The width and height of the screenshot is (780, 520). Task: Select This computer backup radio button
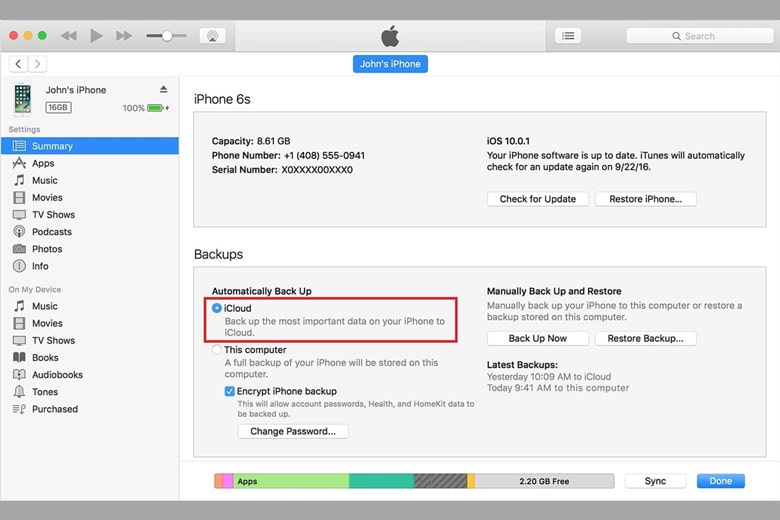[x=216, y=350]
